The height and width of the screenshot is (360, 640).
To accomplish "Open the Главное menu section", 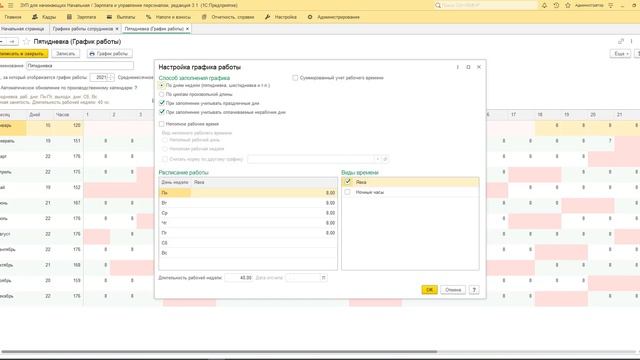I will tap(13, 17).
